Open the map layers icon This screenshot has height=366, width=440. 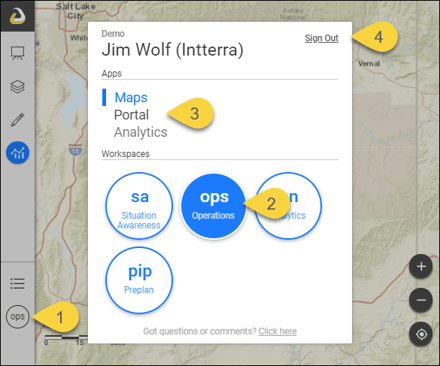(17, 86)
